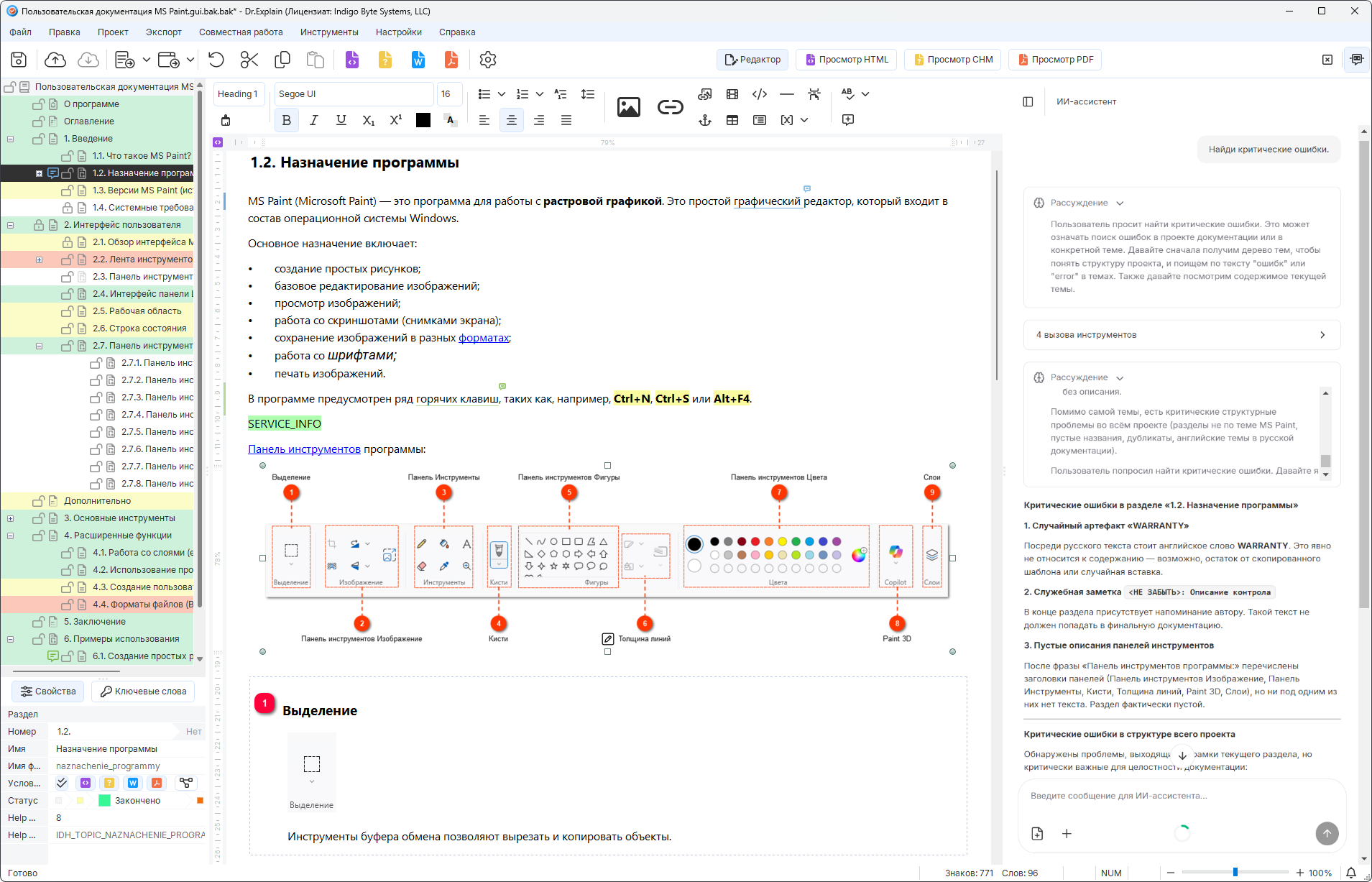The width and height of the screenshot is (1372, 882).
Task: Click the scissors cut icon
Action: (x=249, y=60)
